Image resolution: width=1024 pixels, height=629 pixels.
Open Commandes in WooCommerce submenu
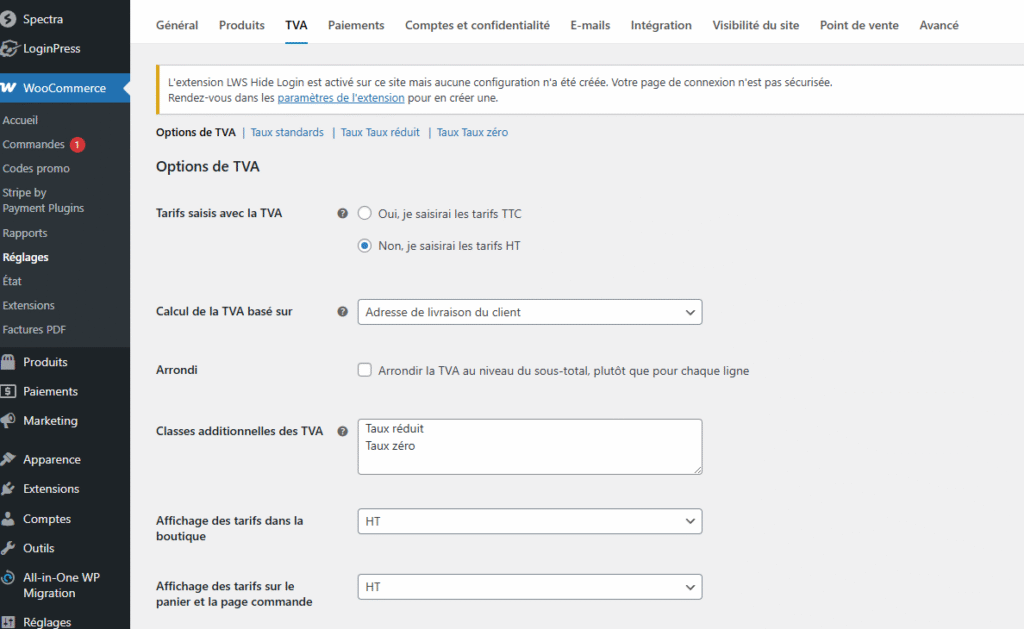pos(34,144)
